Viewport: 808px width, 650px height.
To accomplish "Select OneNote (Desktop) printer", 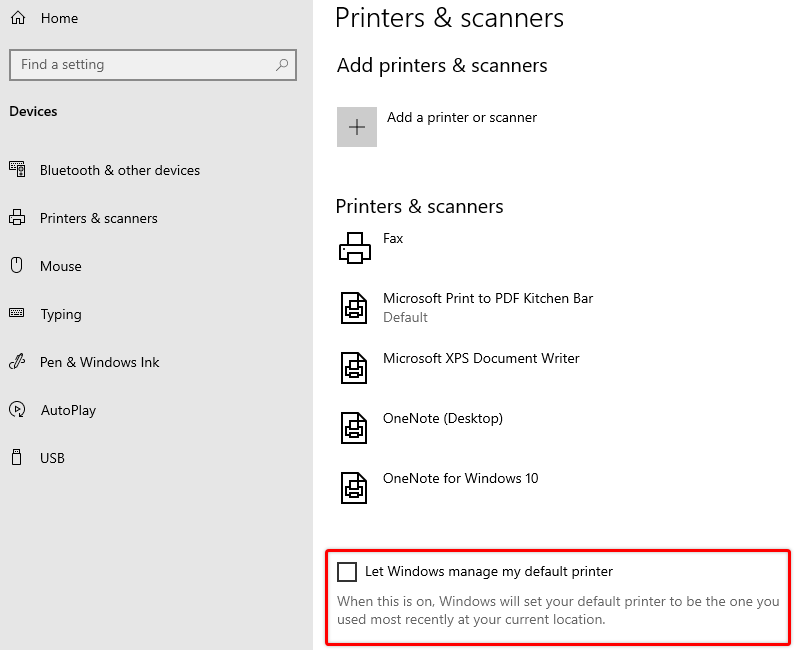I will [443, 418].
